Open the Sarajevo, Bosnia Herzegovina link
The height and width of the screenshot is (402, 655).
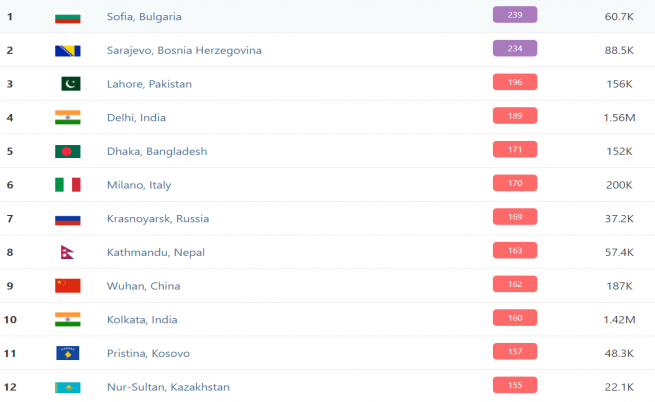click(x=184, y=51)
